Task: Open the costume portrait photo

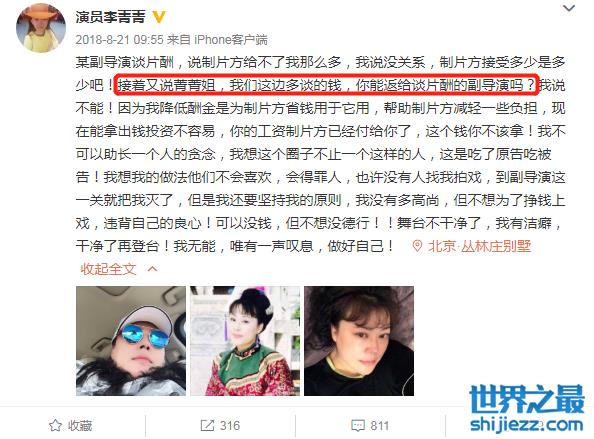Action: (245, 341)
